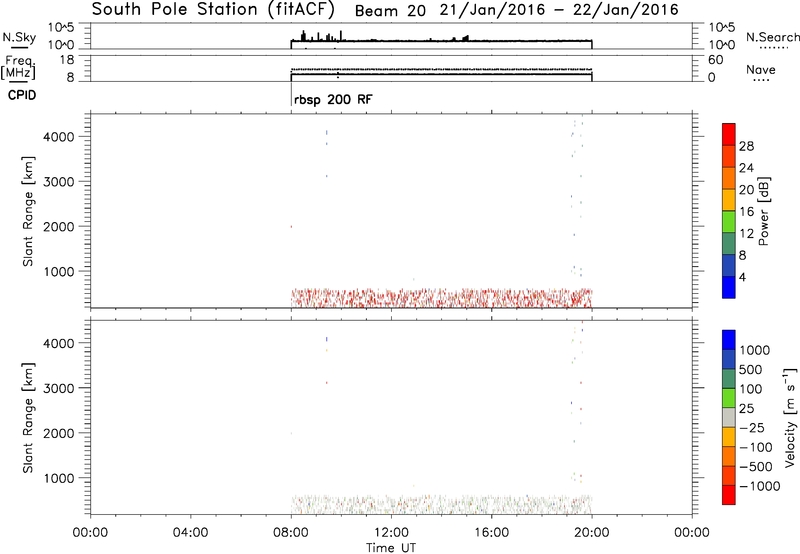Click the '4000' range tick on power panel
Viewport: 800px width, 554px height.
[59, 137]
